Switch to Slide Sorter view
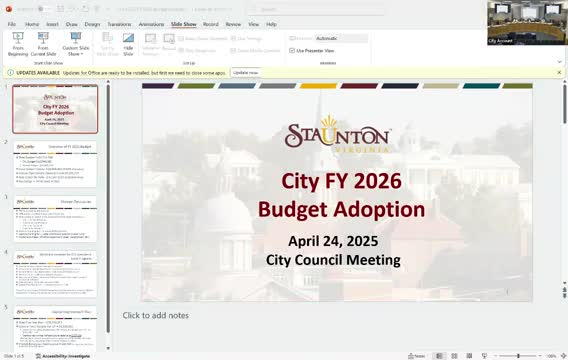 pyautogui.click(x=454, y=356)
